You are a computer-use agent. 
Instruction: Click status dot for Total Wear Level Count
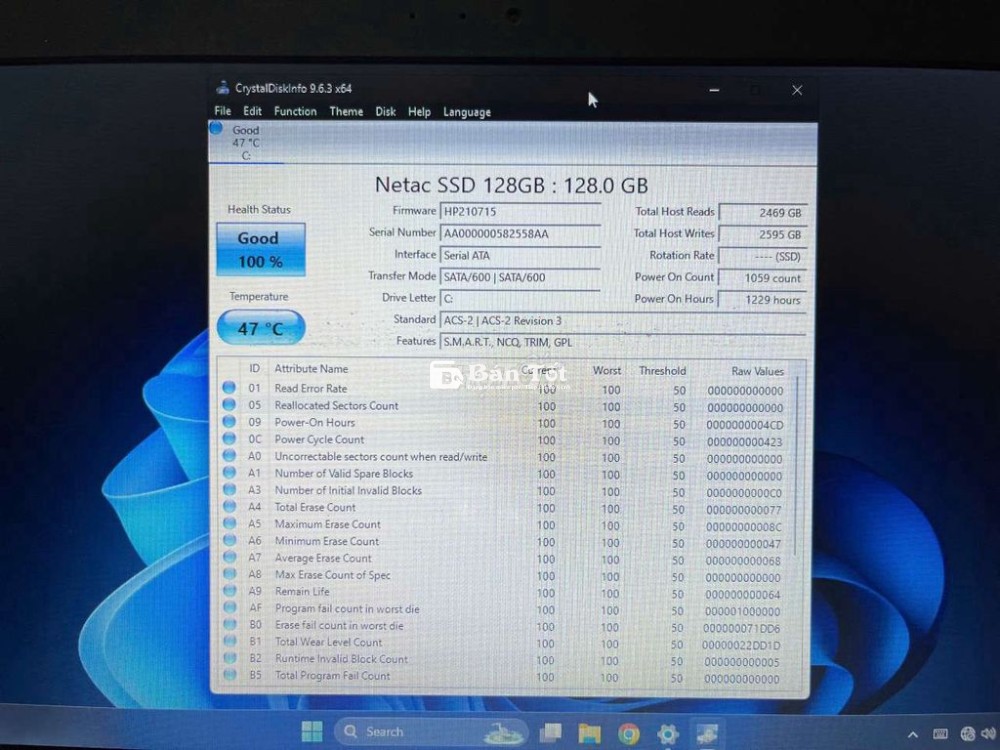(x=229, y=641)
